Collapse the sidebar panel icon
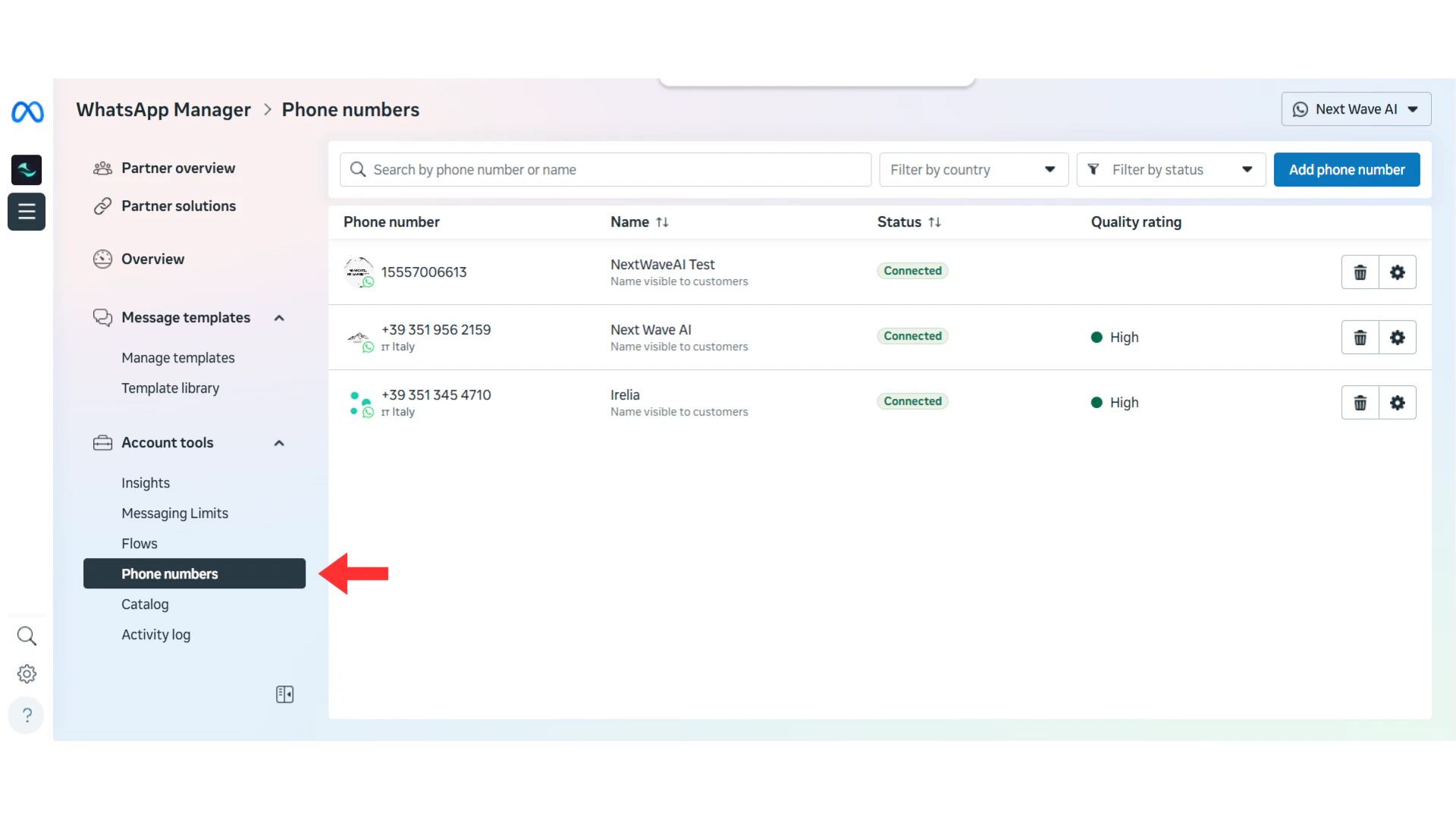The width and height of the screenshot is (1456, 819). (x=284, y=695)
